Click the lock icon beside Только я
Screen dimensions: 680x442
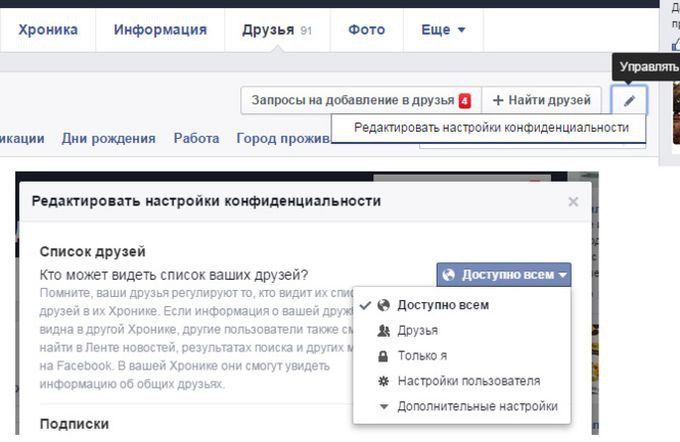[383, 356]
